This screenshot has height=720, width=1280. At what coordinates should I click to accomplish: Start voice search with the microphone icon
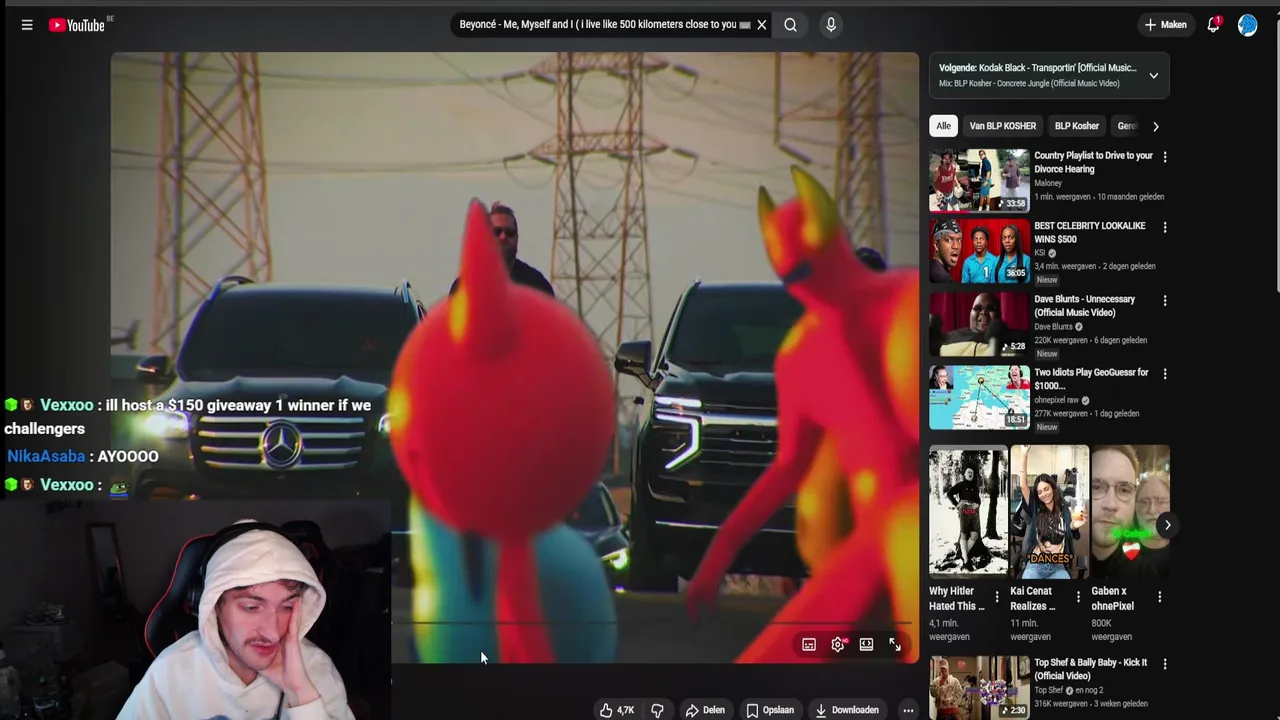click(x=830, y=25)
